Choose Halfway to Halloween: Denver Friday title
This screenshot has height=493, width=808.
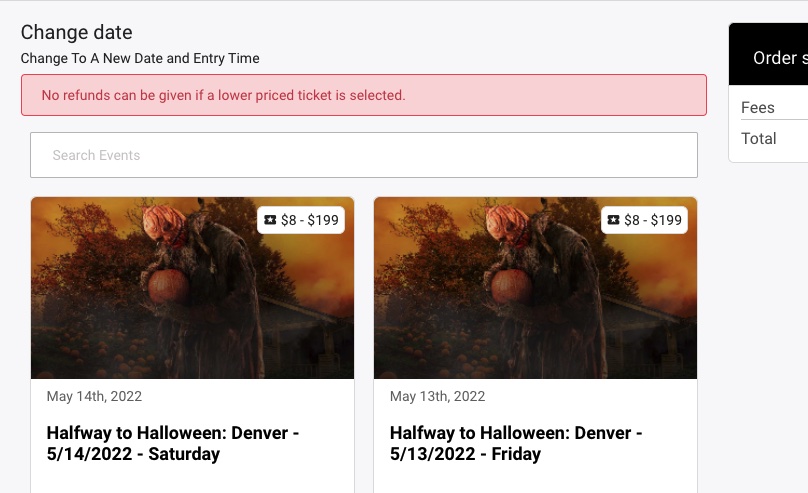tap(516, 443)
